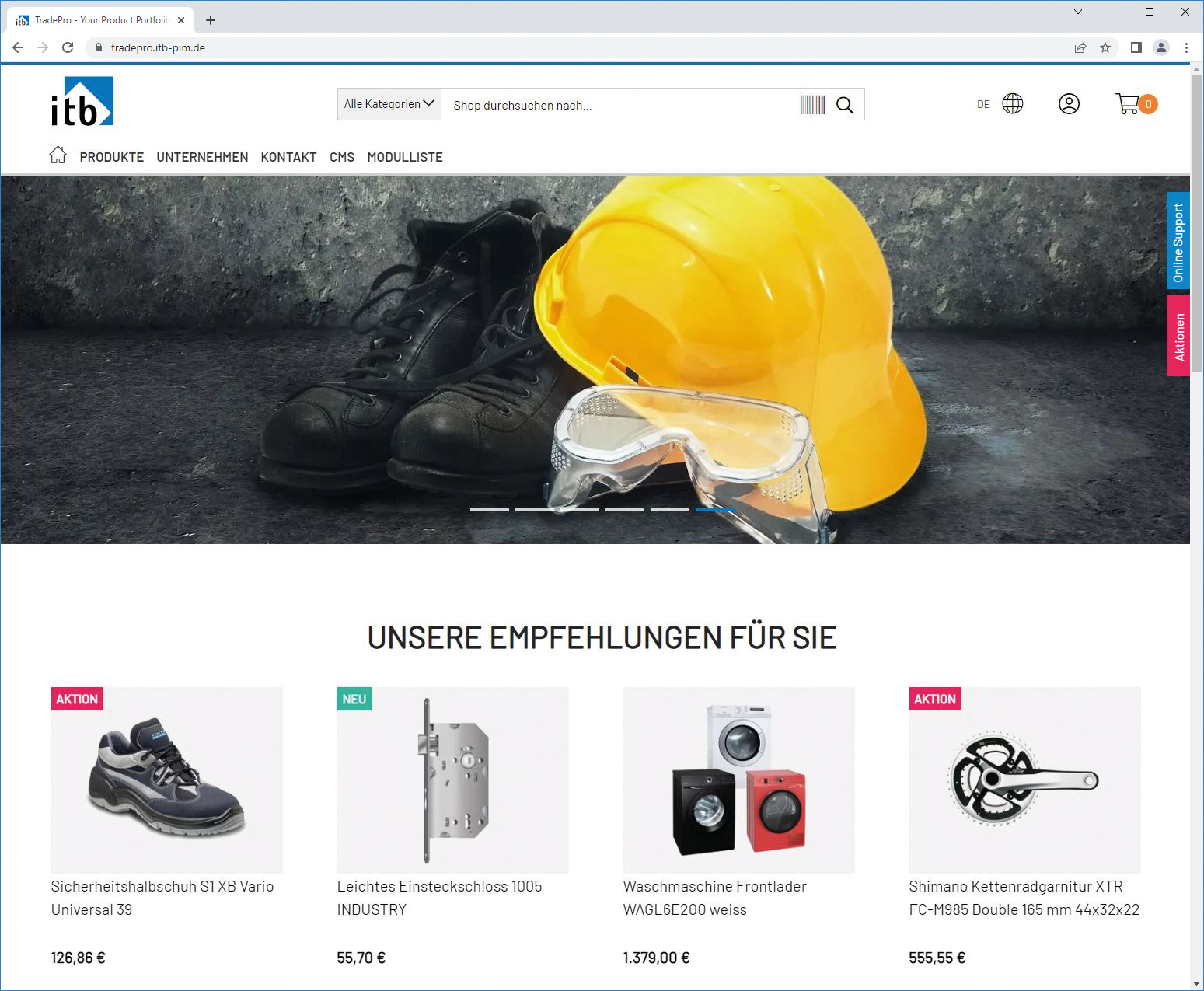The image size is (1204, 991).
Task: Open a new browser tab
Action: (x=211, y=20)
